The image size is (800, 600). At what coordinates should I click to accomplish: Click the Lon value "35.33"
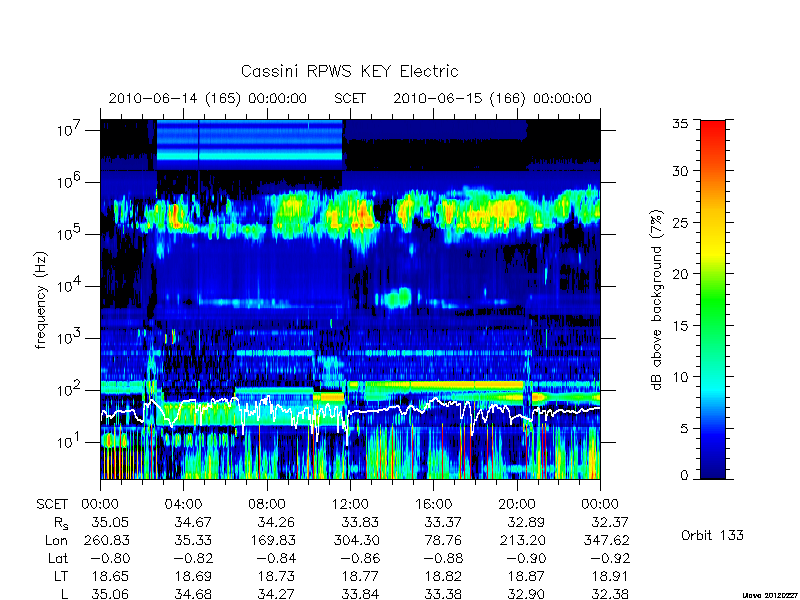[192, 540]
